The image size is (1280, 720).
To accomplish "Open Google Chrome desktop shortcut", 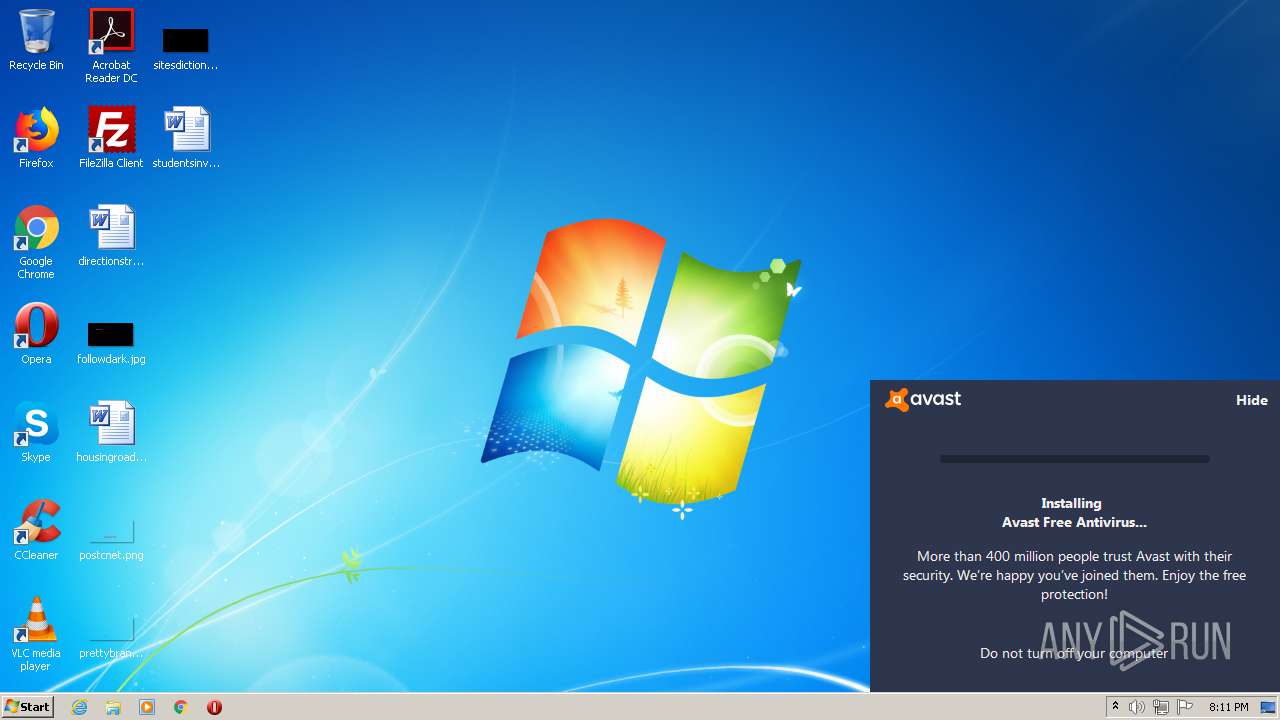I will click(36, 242).
